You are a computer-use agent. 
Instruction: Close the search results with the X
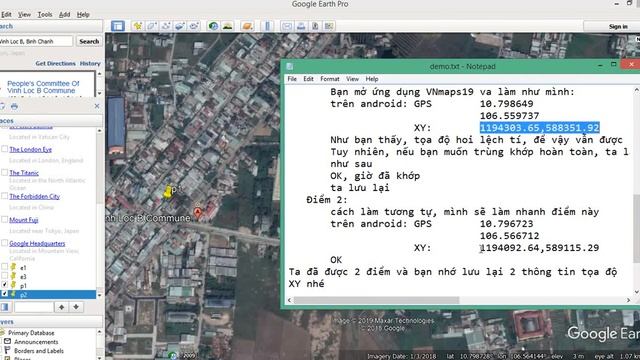97,106
